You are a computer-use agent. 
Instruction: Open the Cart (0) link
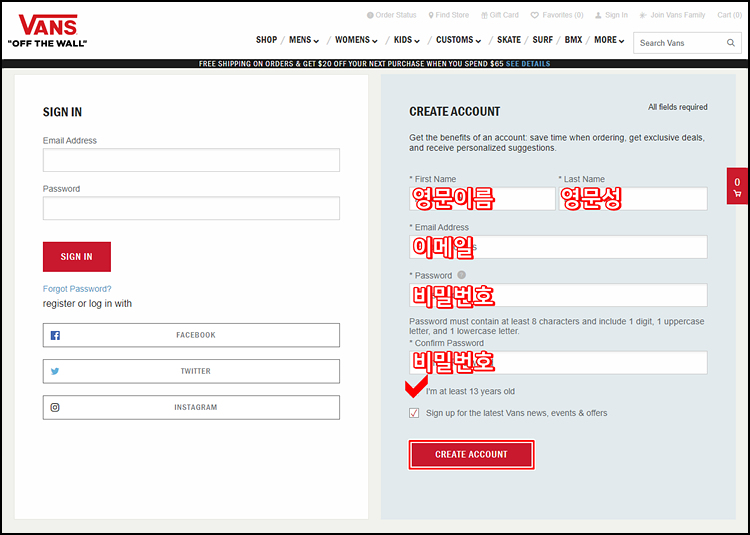pyautogui.click(x=729, y=15)
